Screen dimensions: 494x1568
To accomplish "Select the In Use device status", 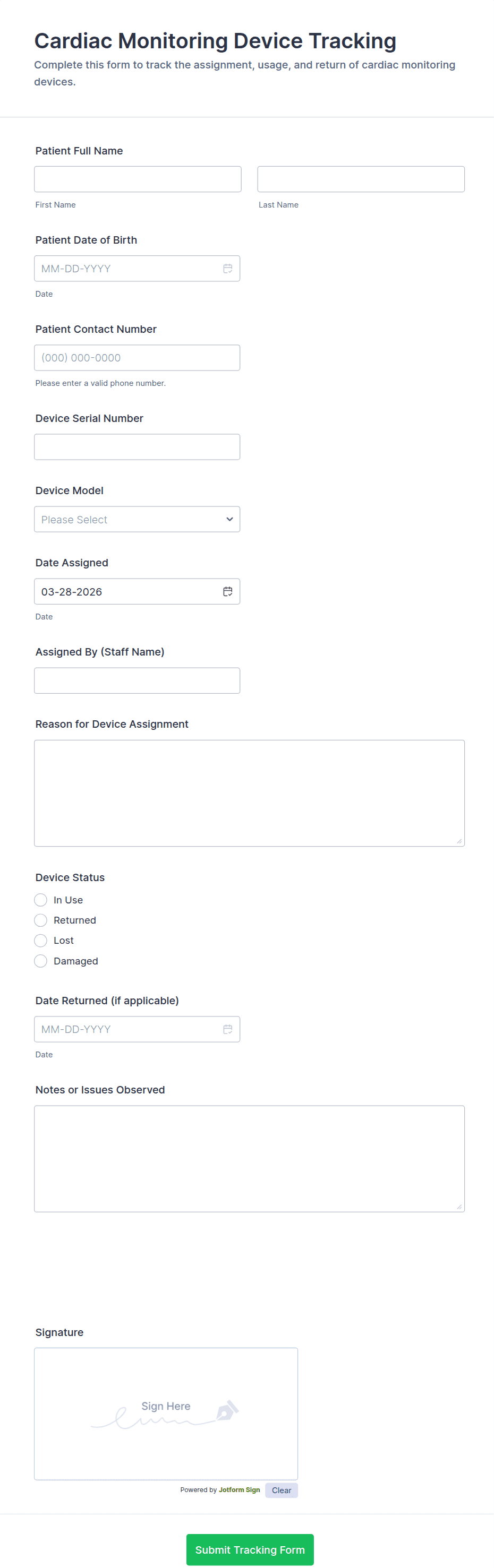I will (41, 900).
